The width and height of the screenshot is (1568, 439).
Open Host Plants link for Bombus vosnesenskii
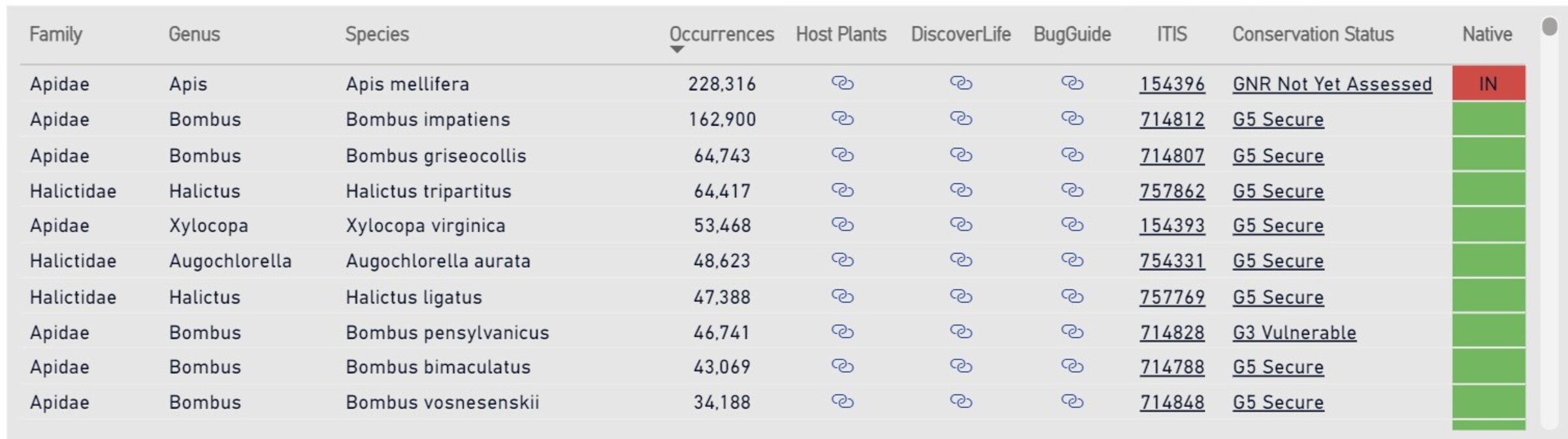tap(842, 401)
